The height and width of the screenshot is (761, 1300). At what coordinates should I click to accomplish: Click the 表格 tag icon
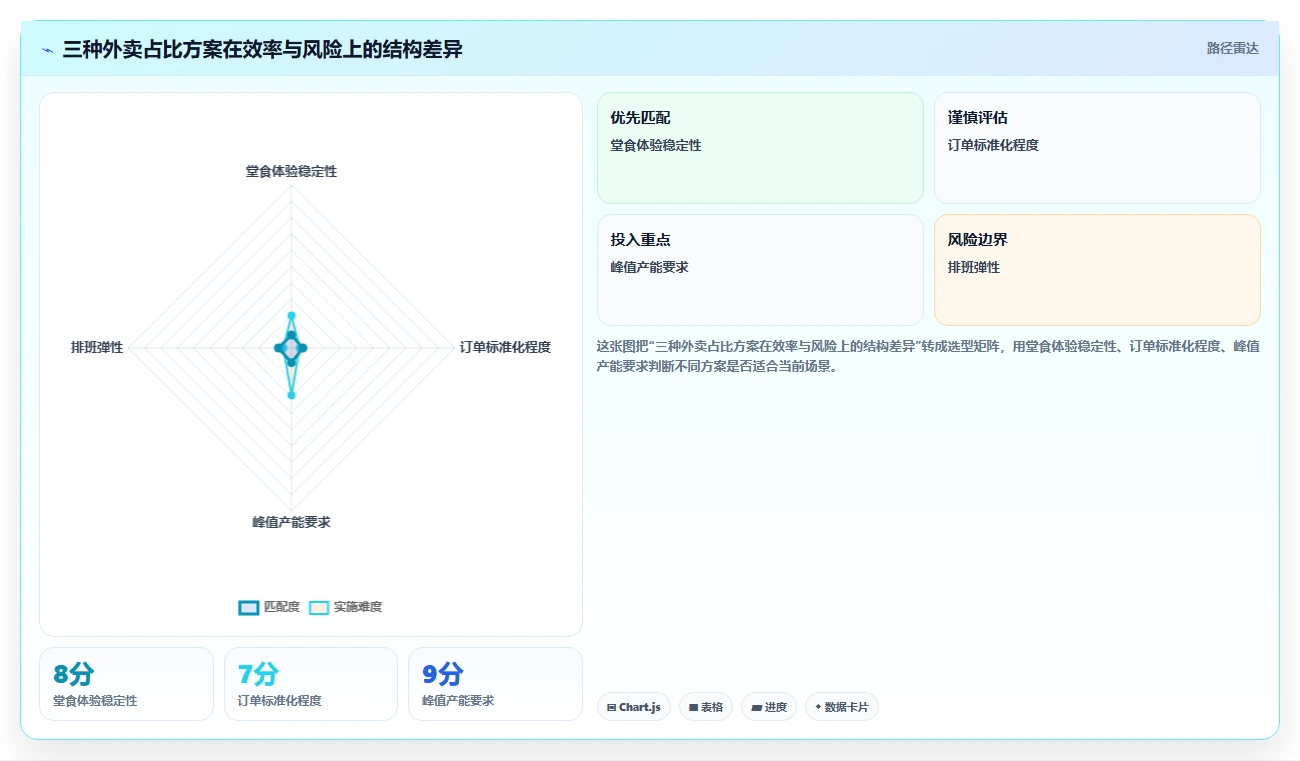[693, 707]
